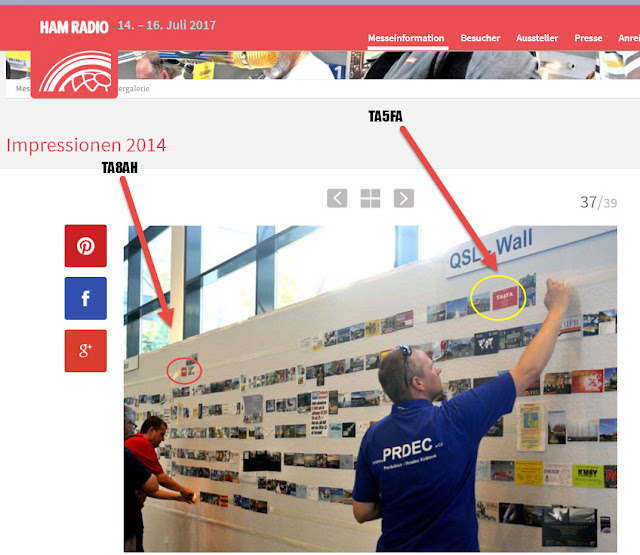Go to previous gallery image
This screenshot has width=640, height=555.
337,198
